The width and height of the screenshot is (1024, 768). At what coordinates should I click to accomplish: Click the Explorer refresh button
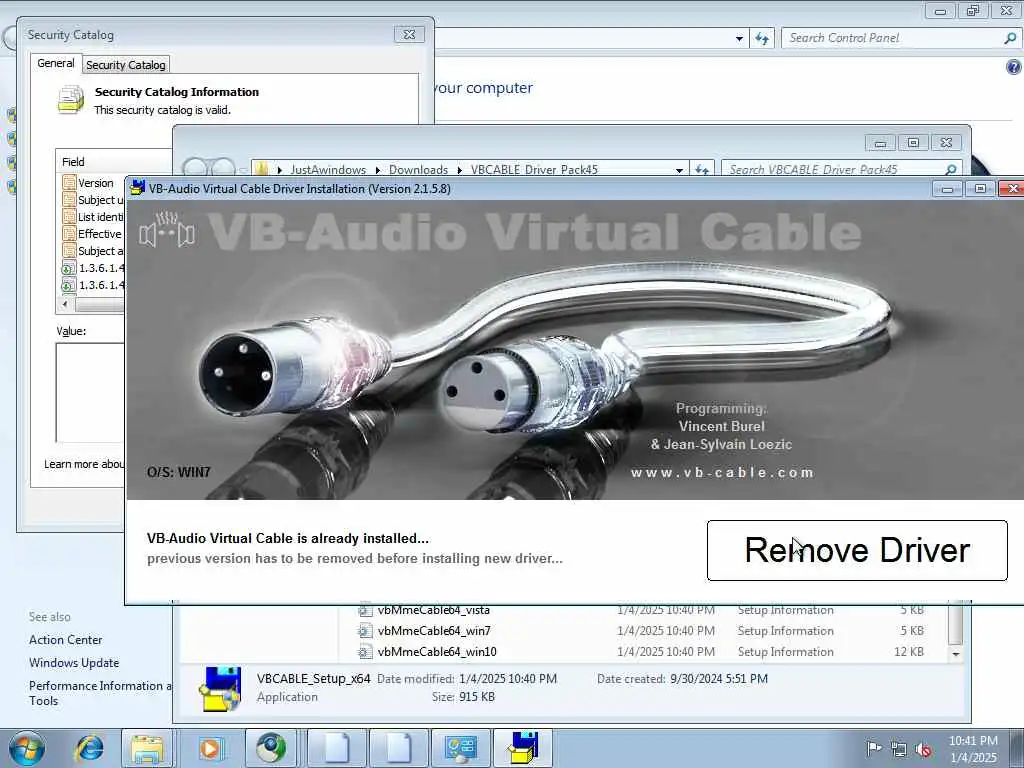pos(702,170)
